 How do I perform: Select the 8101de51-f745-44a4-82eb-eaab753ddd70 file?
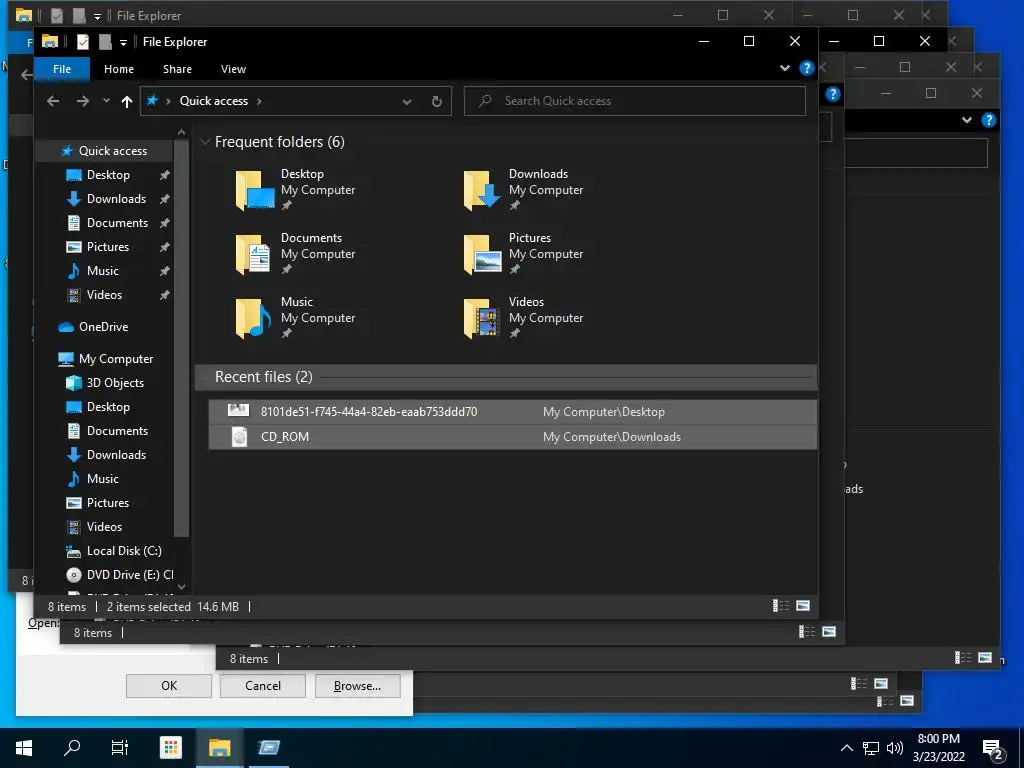tap(513, 412)
